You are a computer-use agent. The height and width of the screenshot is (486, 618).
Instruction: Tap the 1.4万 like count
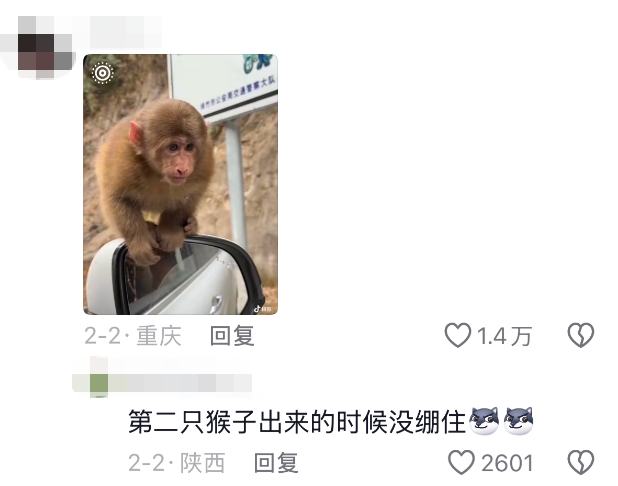[x=504, y=336]
